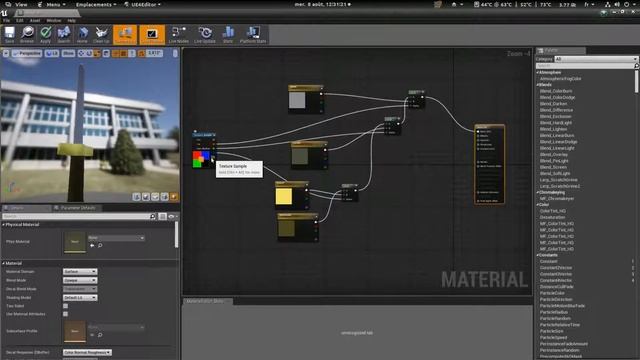Viewport: 640px width, 360px height.
Task: Click the Platform Stats toolbar icon
Action: [253, 35]
